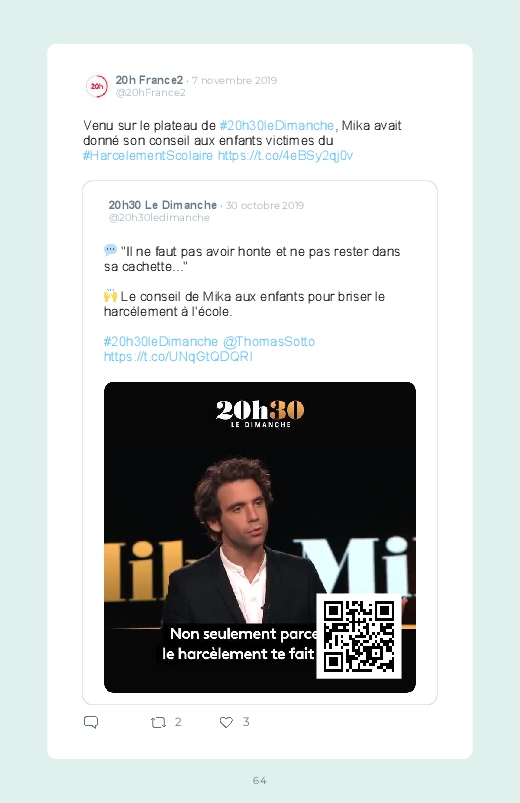Click the reply speech bubble icon
520x803 pixels.
click(x=91, y=722)
